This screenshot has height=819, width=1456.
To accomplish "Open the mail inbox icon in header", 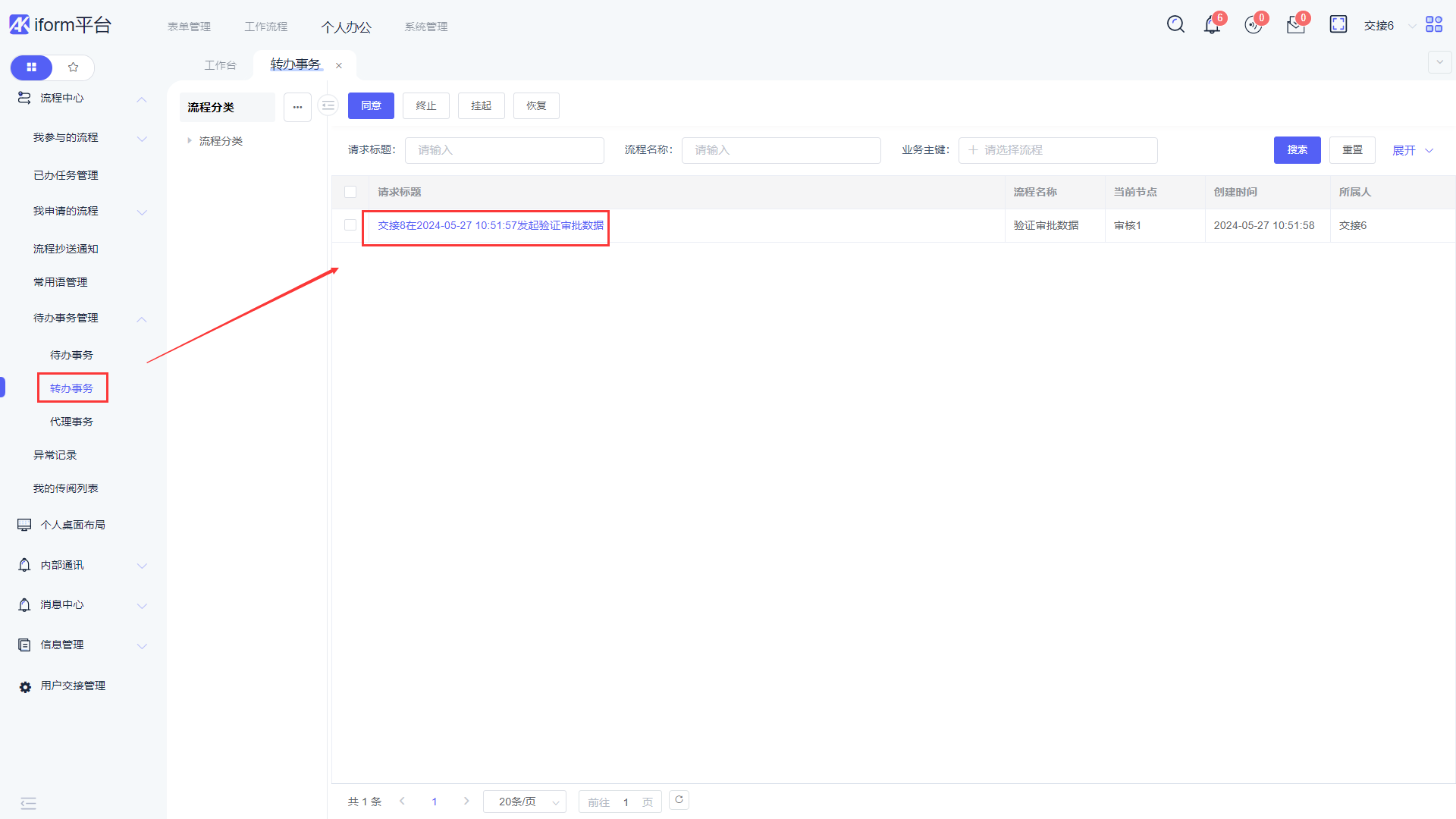I will [1295, 25].
